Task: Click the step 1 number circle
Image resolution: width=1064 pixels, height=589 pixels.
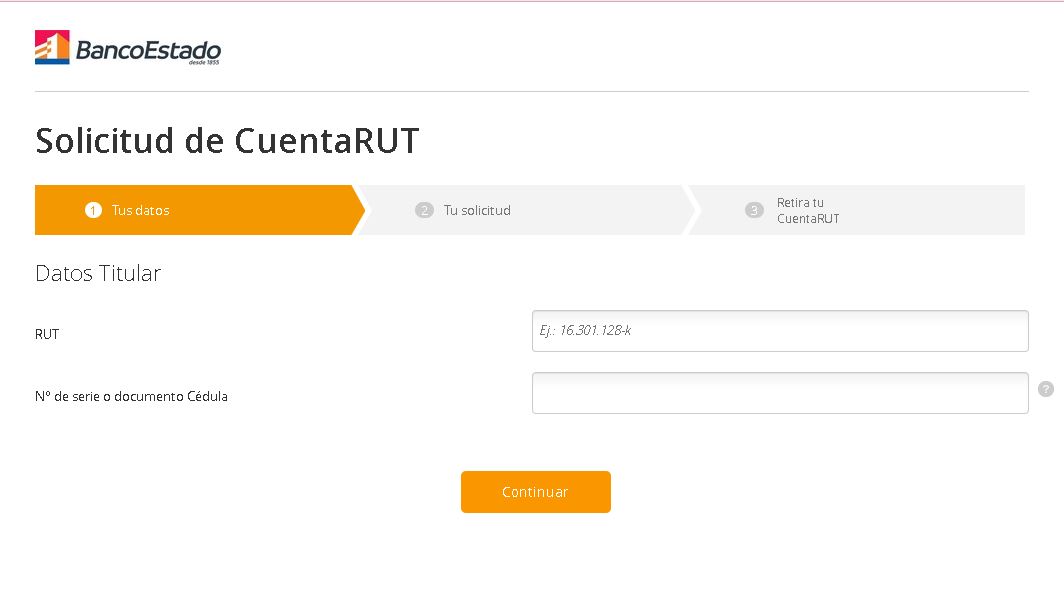Action: [93, 210]
